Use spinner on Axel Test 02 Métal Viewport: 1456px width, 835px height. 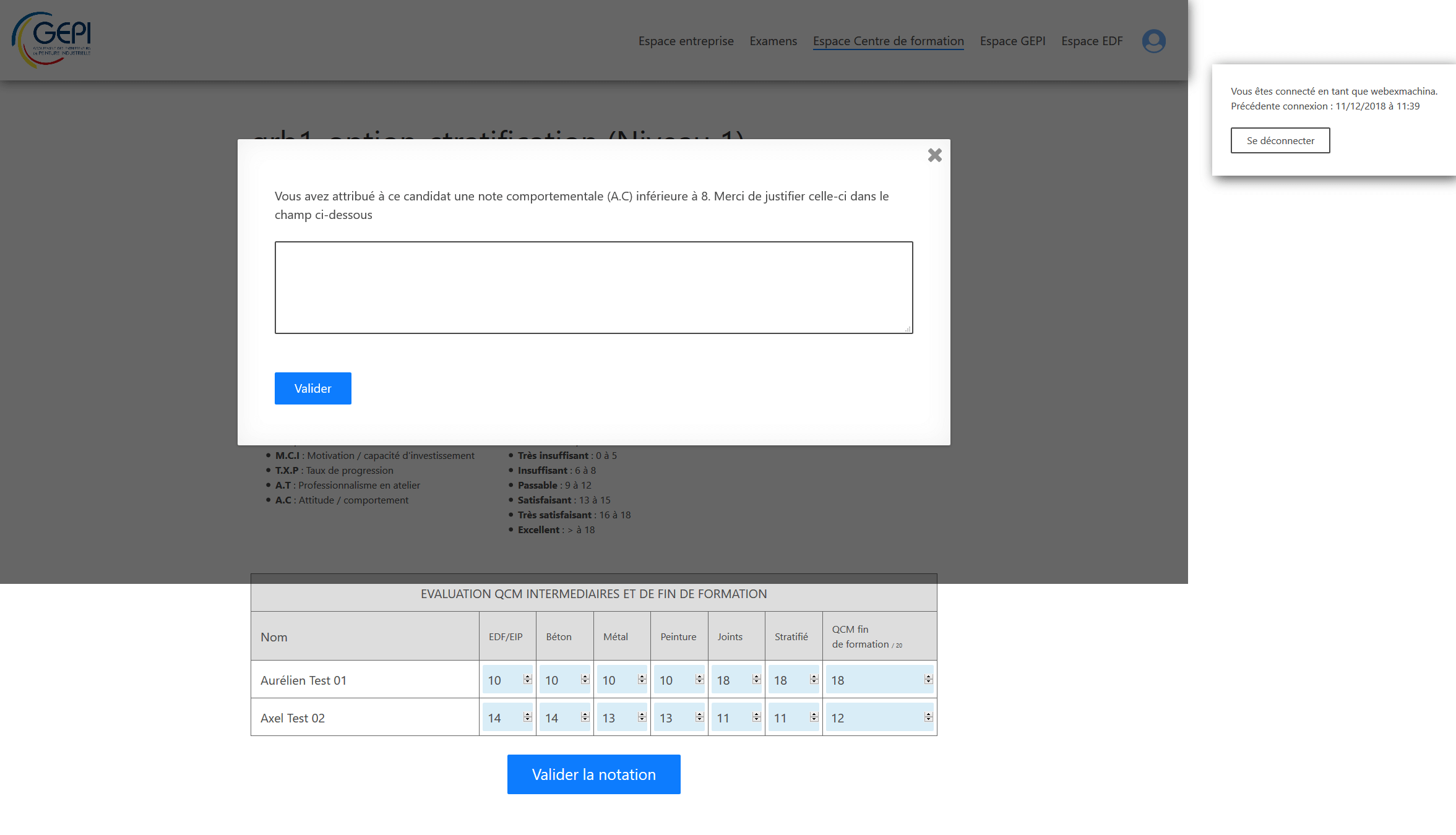[x=642, y=717]
